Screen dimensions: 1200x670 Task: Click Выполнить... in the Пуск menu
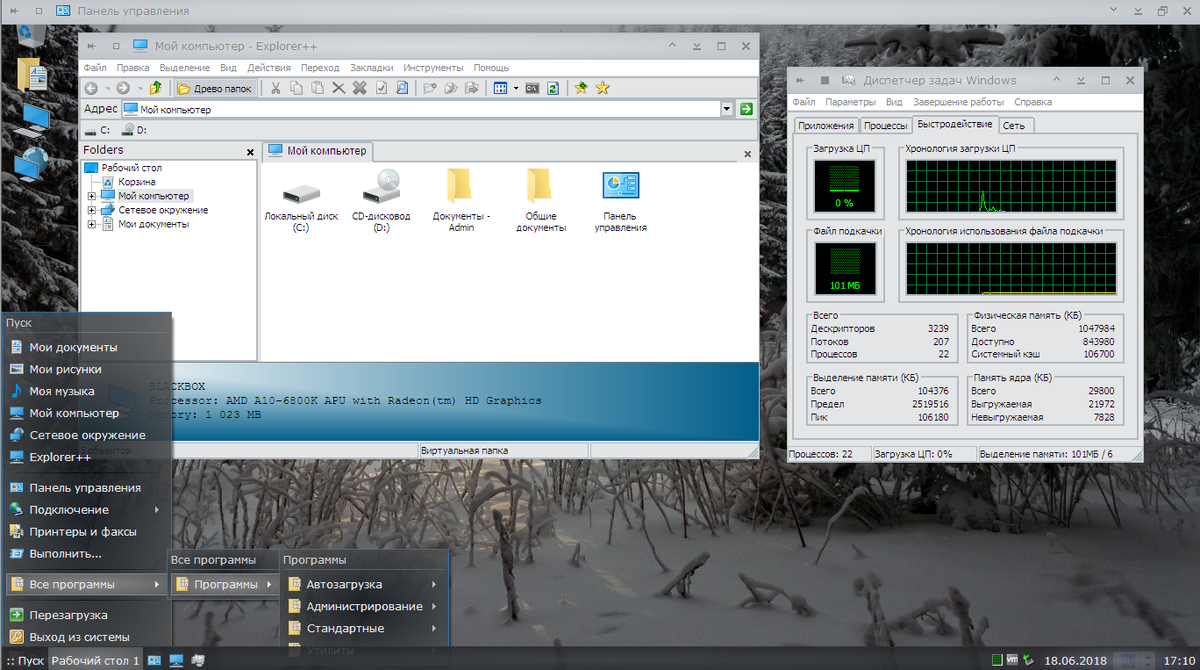tap(87, 554)
